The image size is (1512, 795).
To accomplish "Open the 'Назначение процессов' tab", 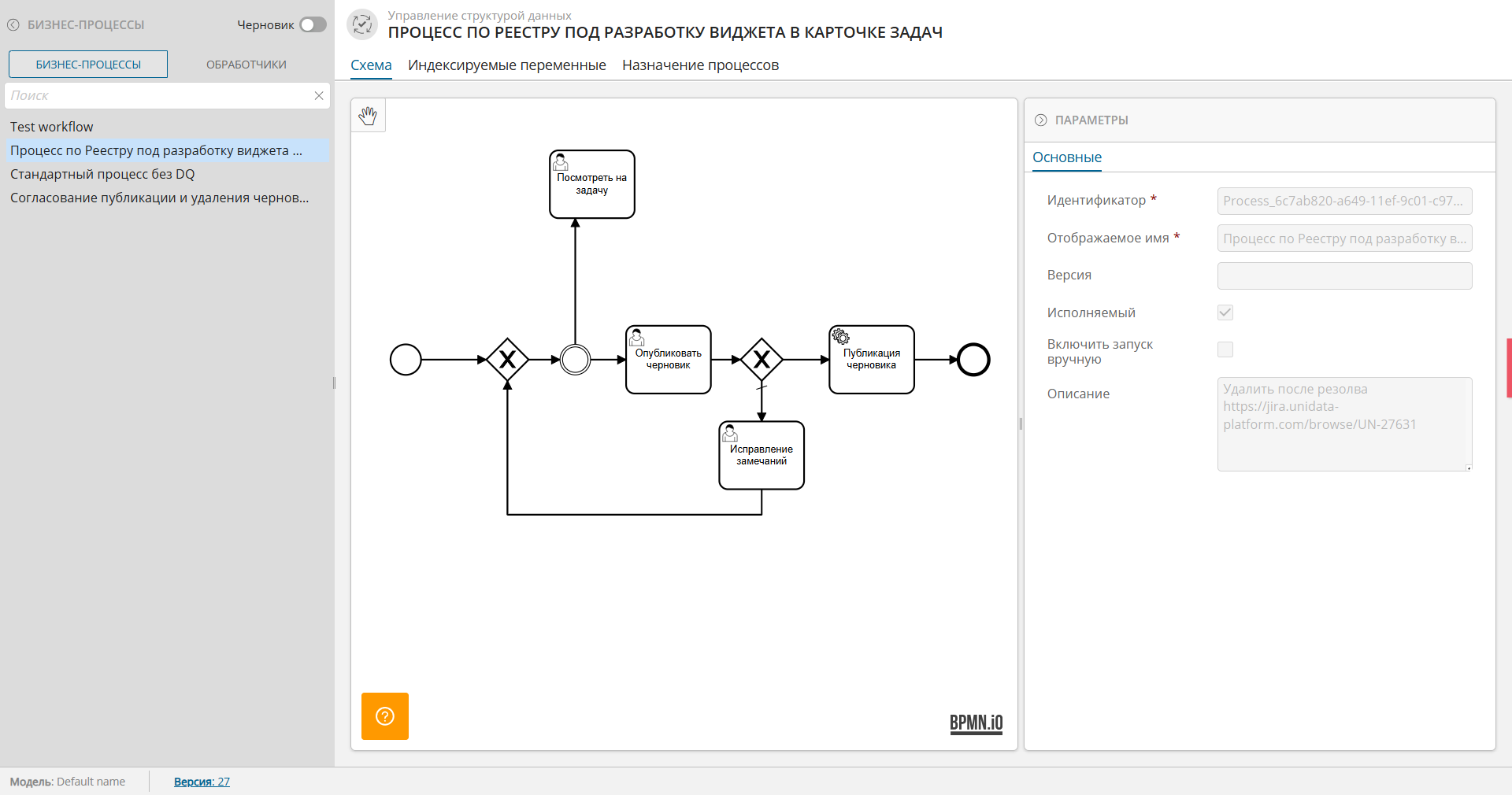I will click(x=700, y=65).
